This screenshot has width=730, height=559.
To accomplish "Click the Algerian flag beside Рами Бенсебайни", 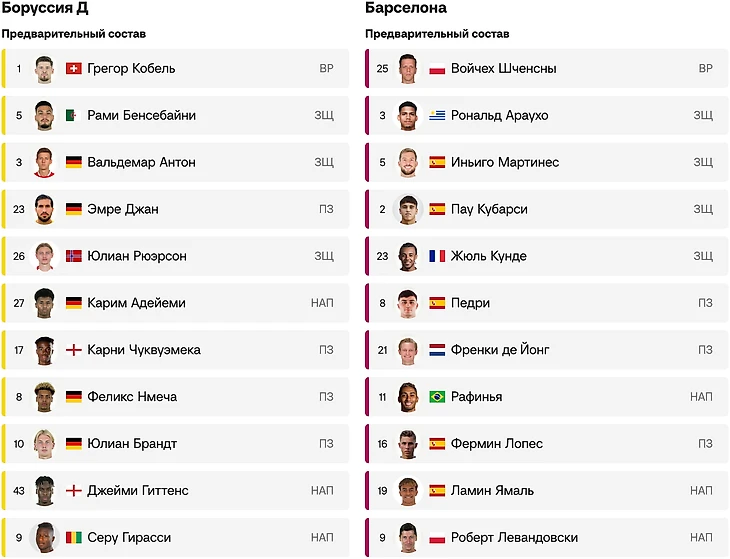I will pos(73,116).
